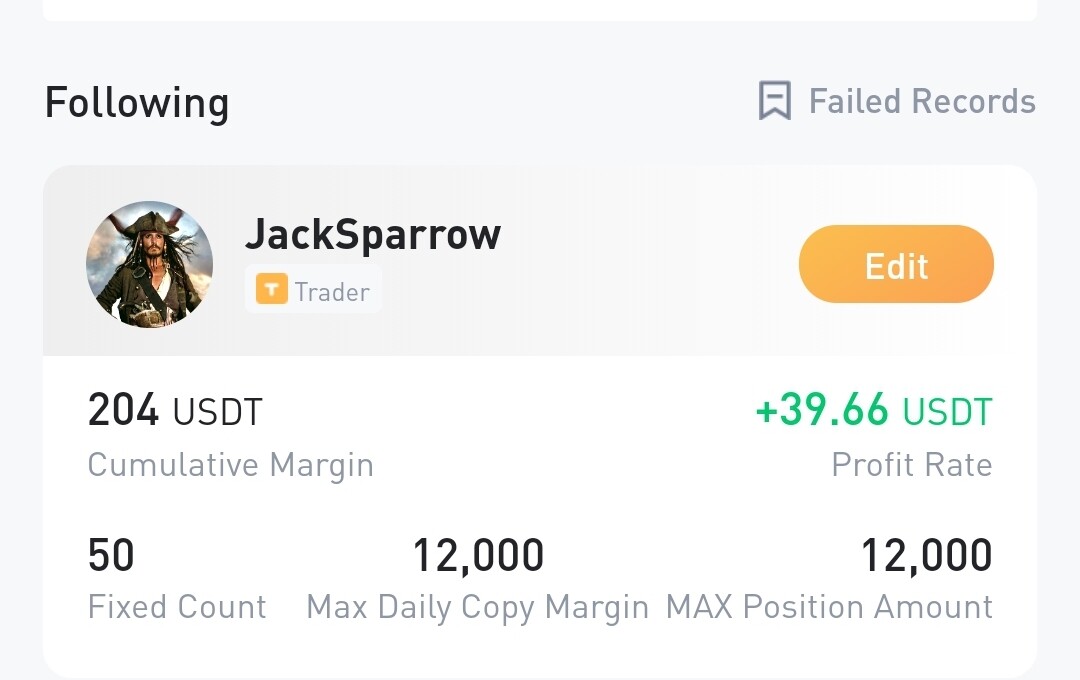This screenshot has width=1080, height=680.
Task: Click the Max Daily Copy Margin label
Action: tap(477, 608)
